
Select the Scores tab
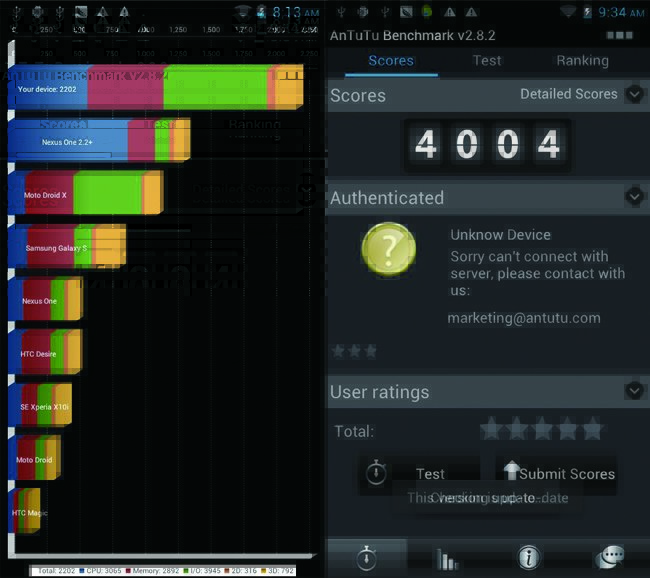coord(391,60)
